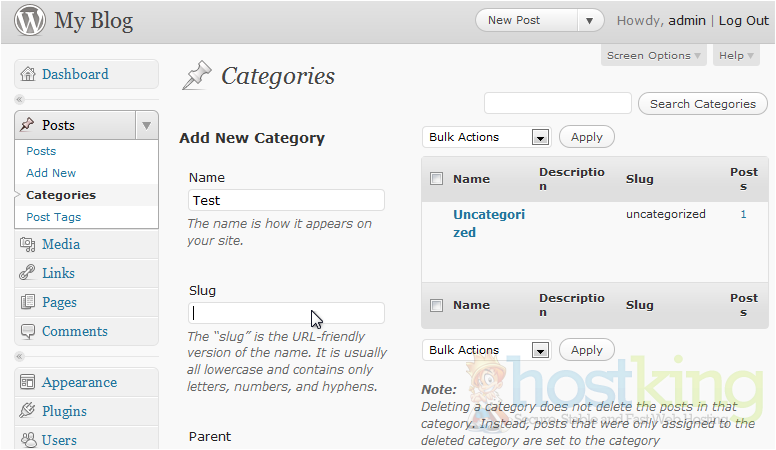Click the Search Categories button
The image size is (776, 450).
(x=703, y=104)
